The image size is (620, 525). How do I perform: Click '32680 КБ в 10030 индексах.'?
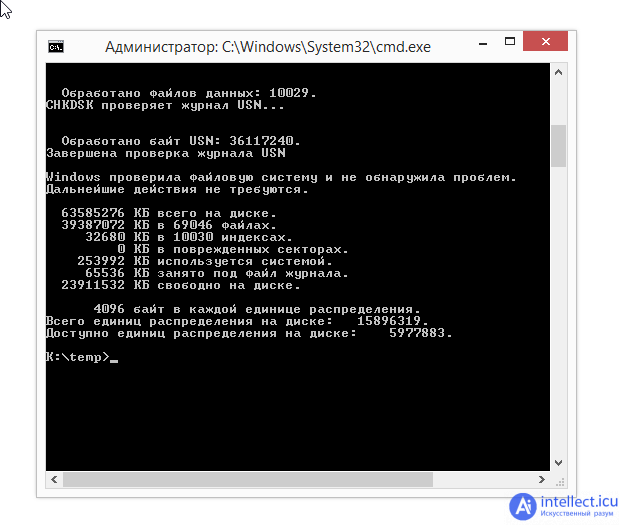(189, 237)
